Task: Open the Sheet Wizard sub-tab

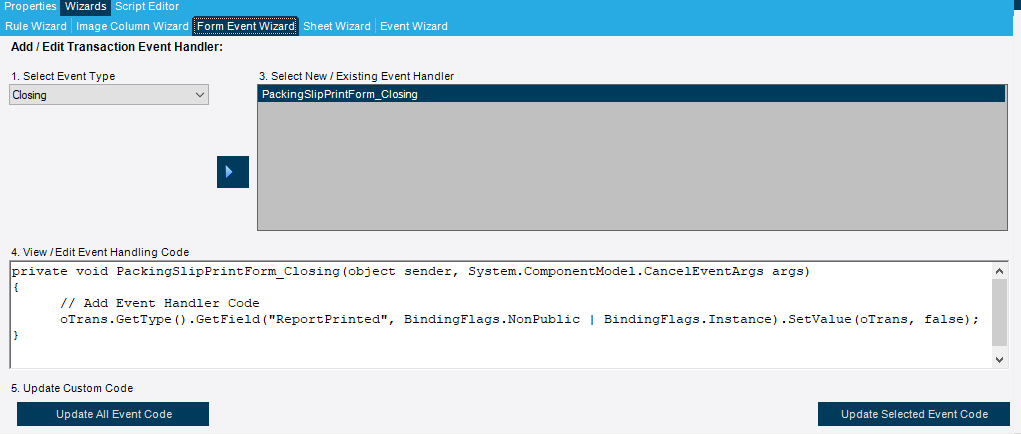Action: 337,27
